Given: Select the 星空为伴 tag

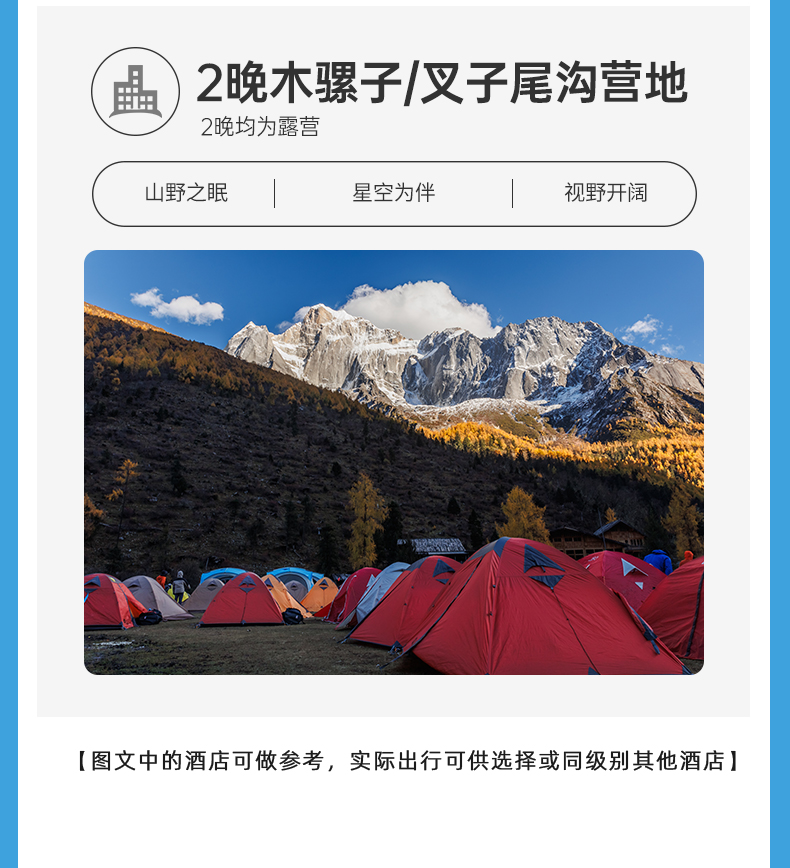Looking at the screenshot, I should (x=394, y=193).
